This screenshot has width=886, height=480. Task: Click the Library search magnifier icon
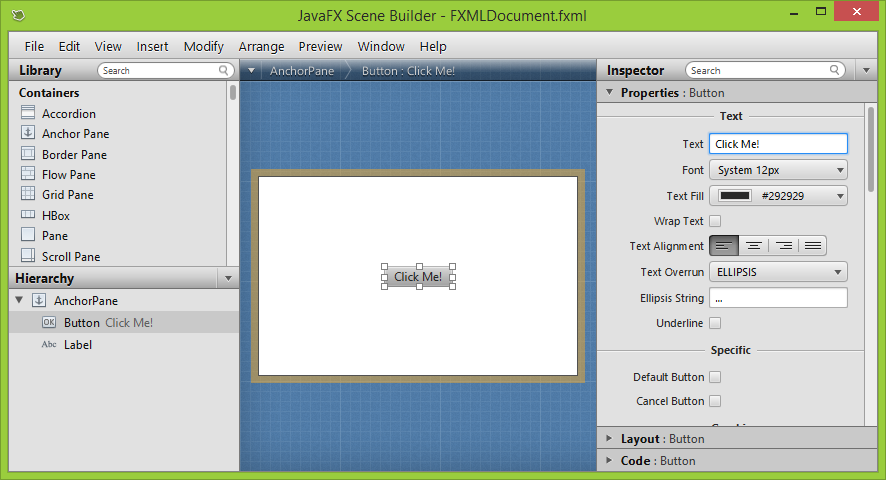224,70
